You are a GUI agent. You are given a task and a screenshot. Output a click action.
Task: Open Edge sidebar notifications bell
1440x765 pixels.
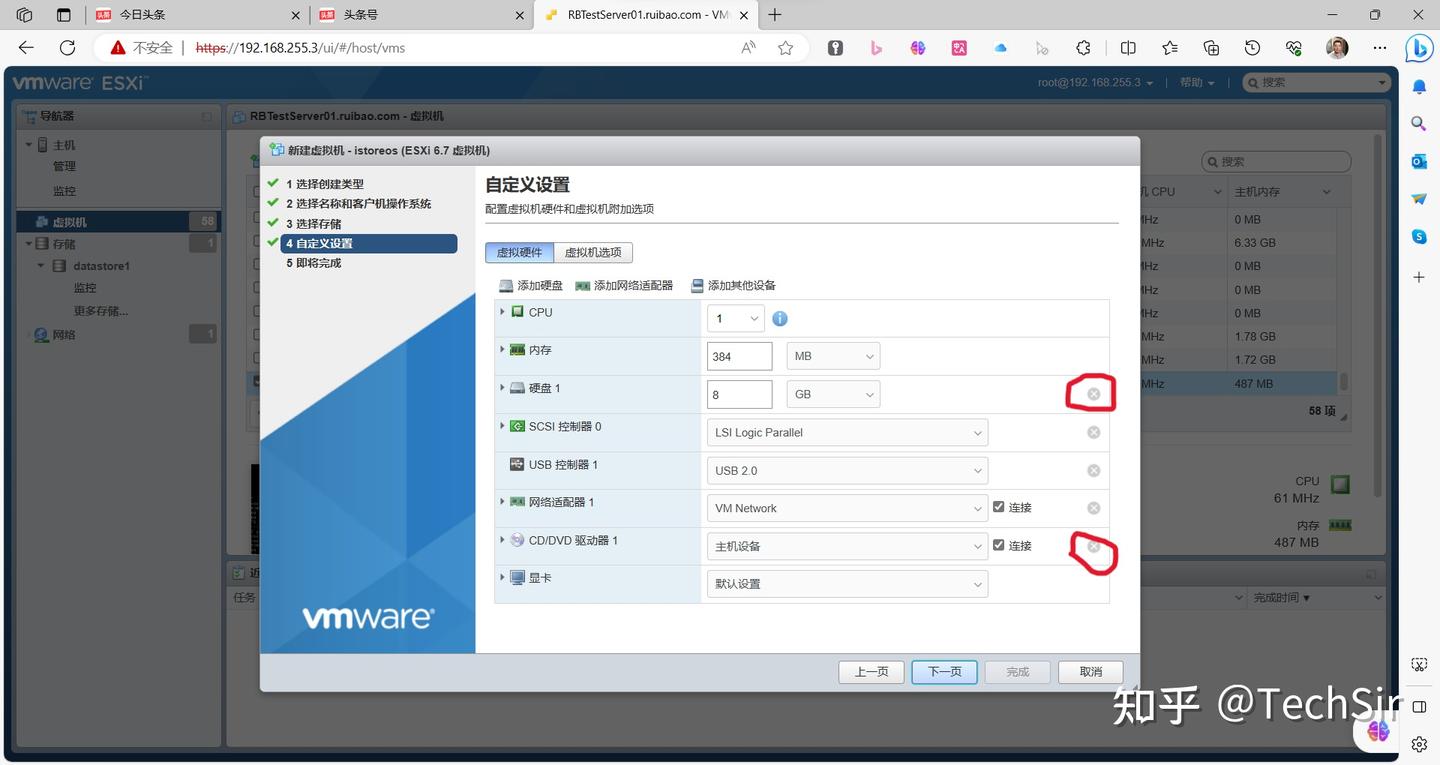(x=1419, y=87)
